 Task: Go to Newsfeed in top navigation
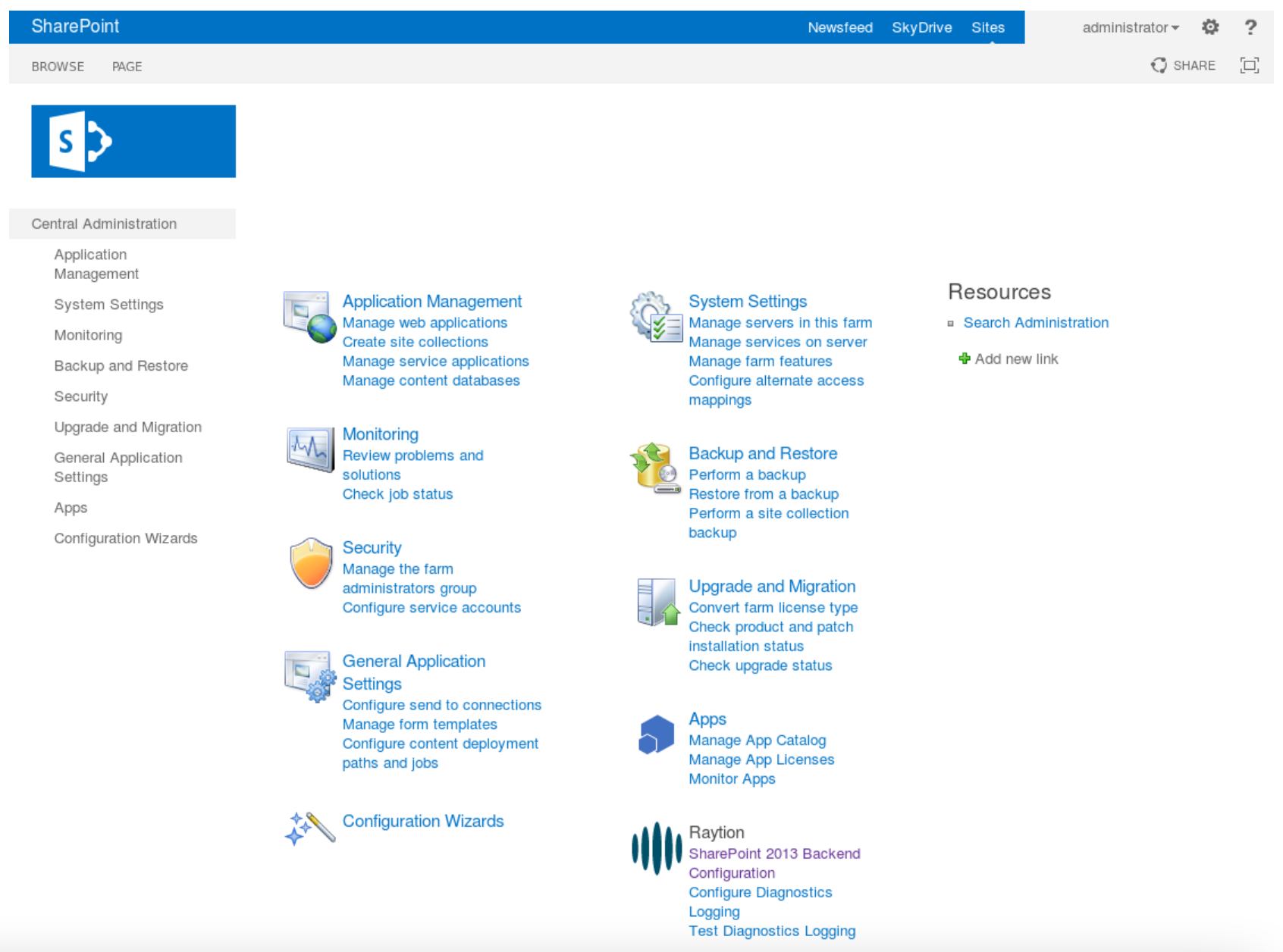(839, 27)
